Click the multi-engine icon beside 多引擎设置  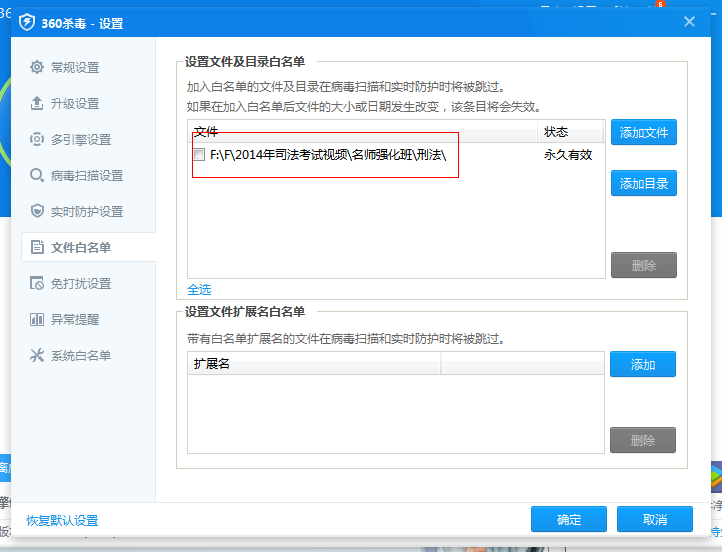pos(37,139)
